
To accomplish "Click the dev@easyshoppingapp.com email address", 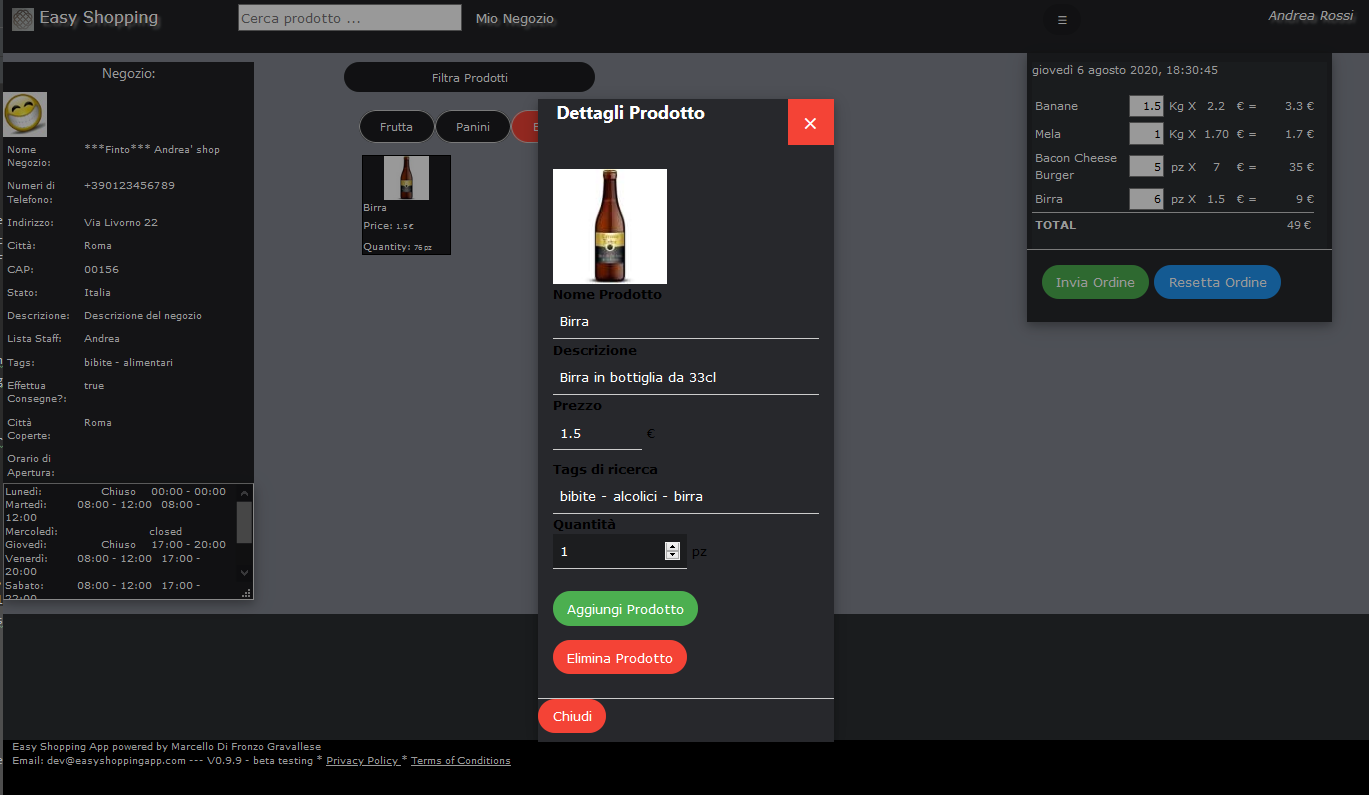I will tap(117, 761).
